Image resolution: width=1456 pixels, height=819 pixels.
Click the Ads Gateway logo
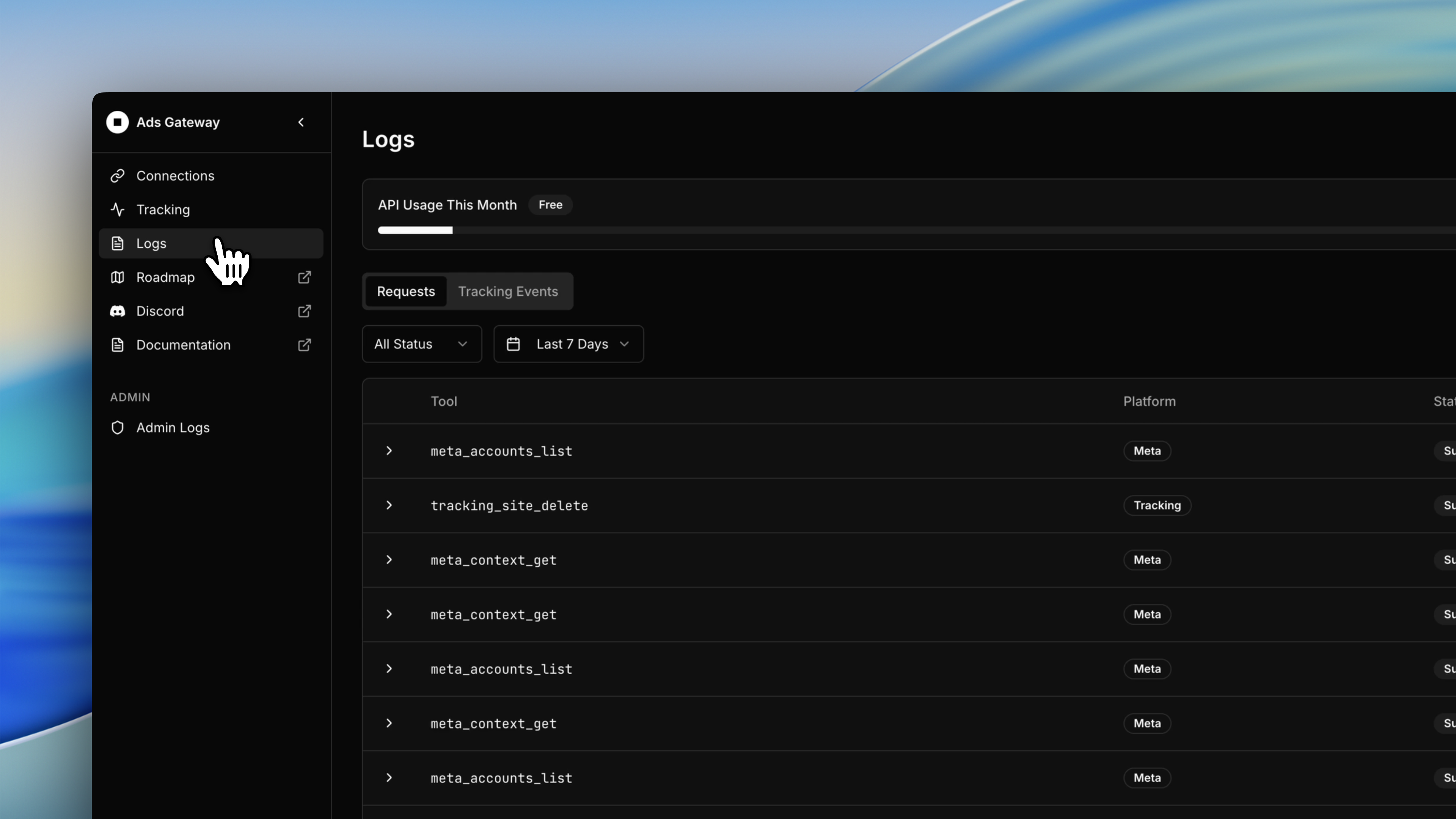tap(118, 122)
